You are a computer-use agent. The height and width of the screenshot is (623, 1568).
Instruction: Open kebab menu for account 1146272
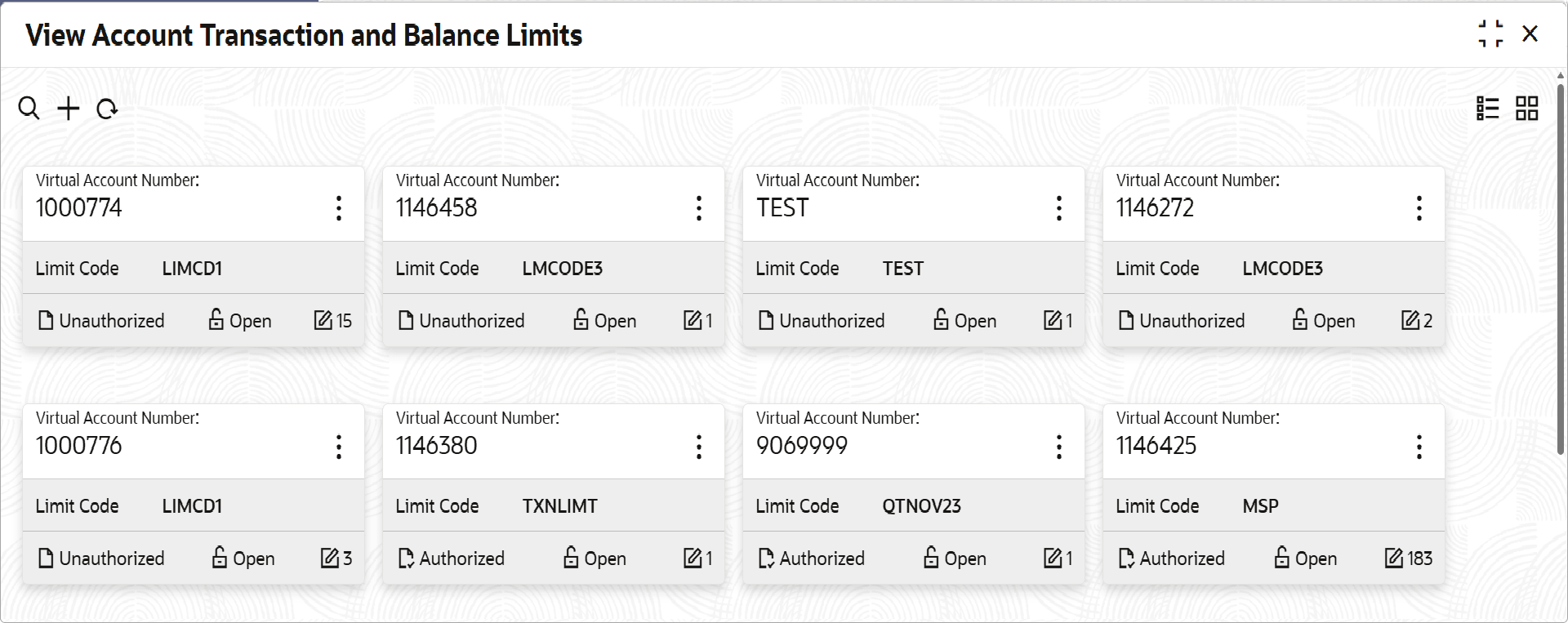click(x=1419, y=208)
